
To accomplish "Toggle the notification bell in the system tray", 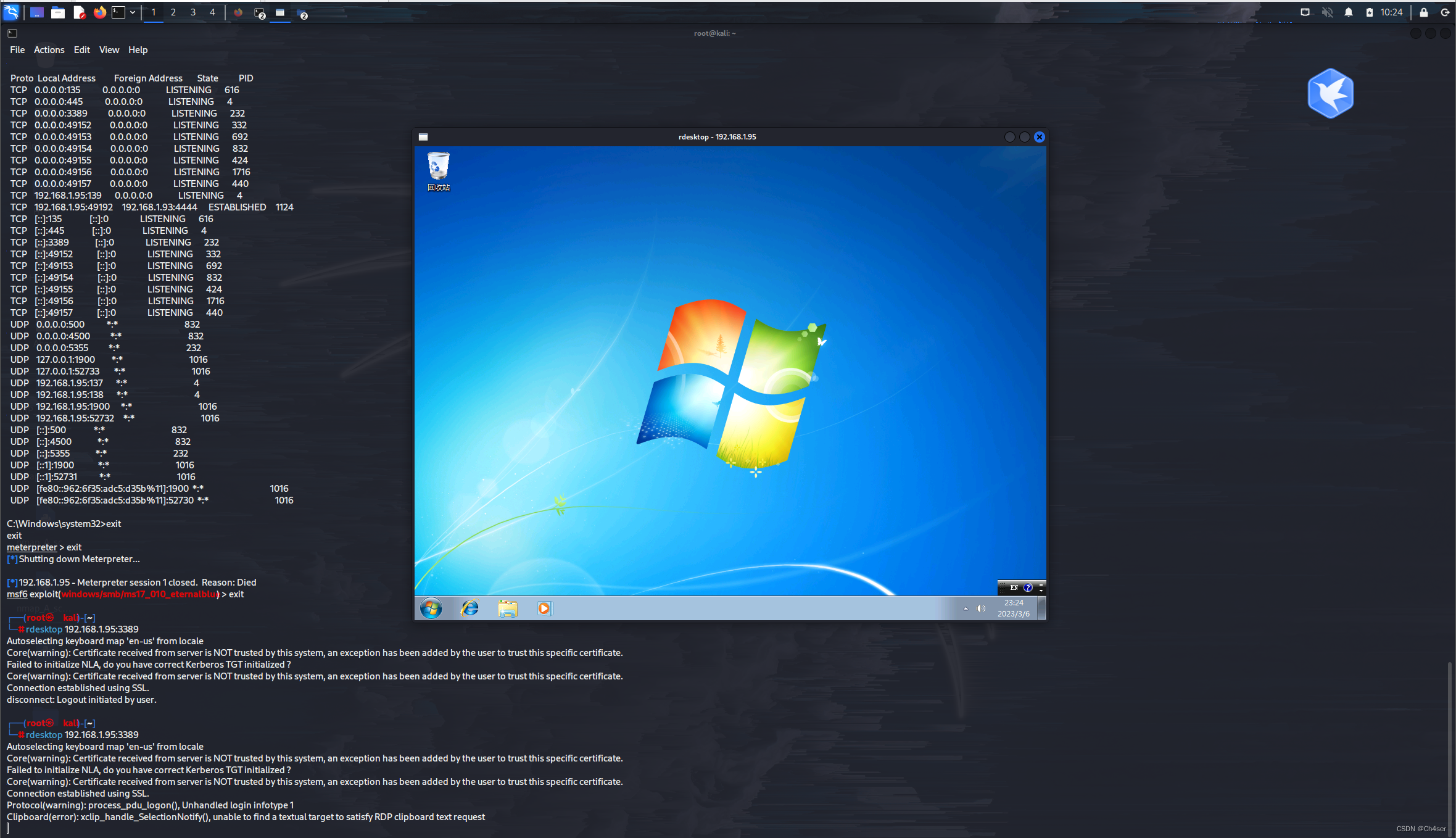I will [x=1349, y=12].
